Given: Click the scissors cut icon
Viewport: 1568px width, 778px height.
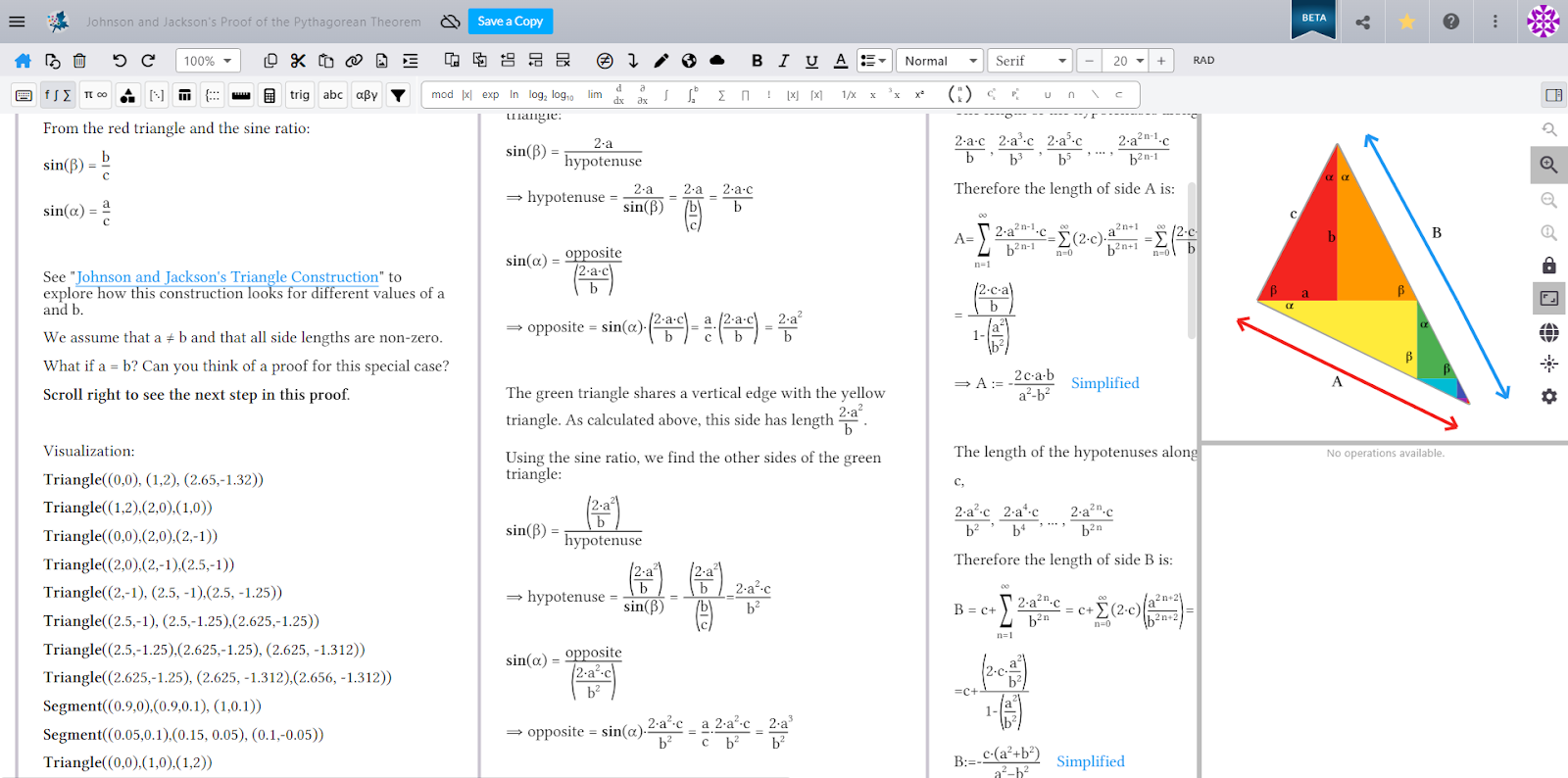Looking at the screenshot, I should [x=298, y=61].
